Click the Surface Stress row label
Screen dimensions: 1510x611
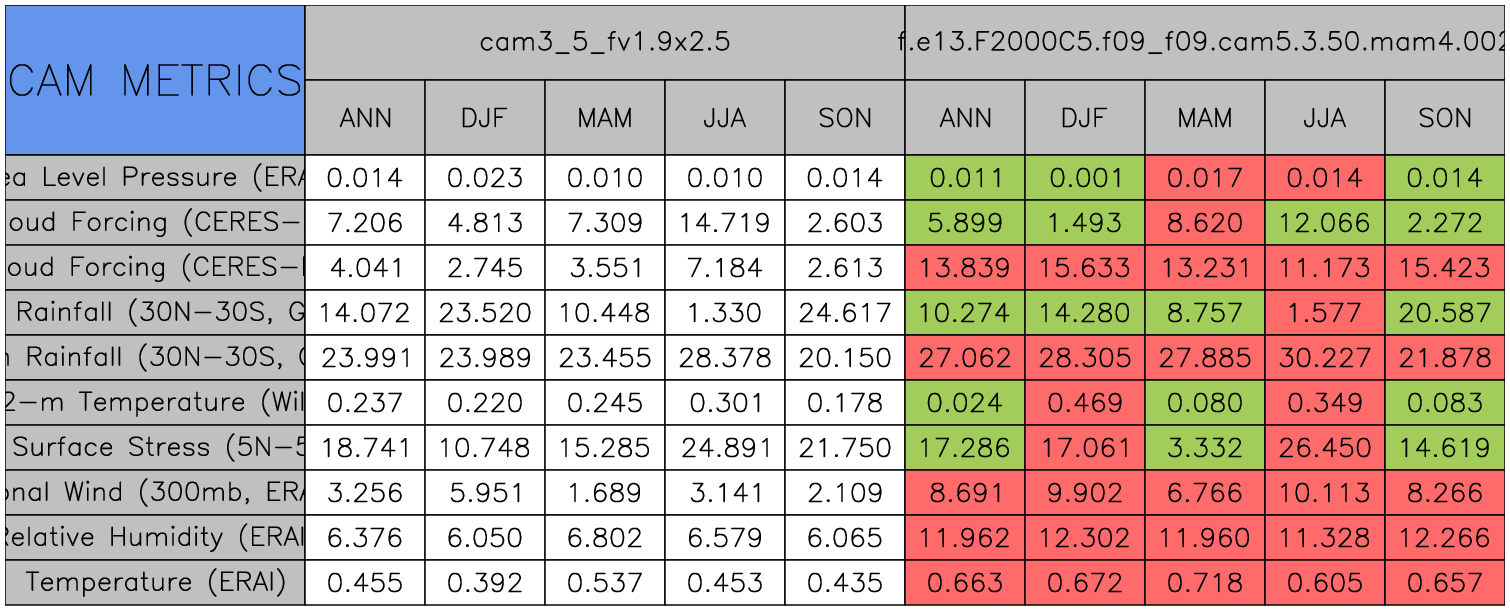pyautogui.click(x=155, y=448)
